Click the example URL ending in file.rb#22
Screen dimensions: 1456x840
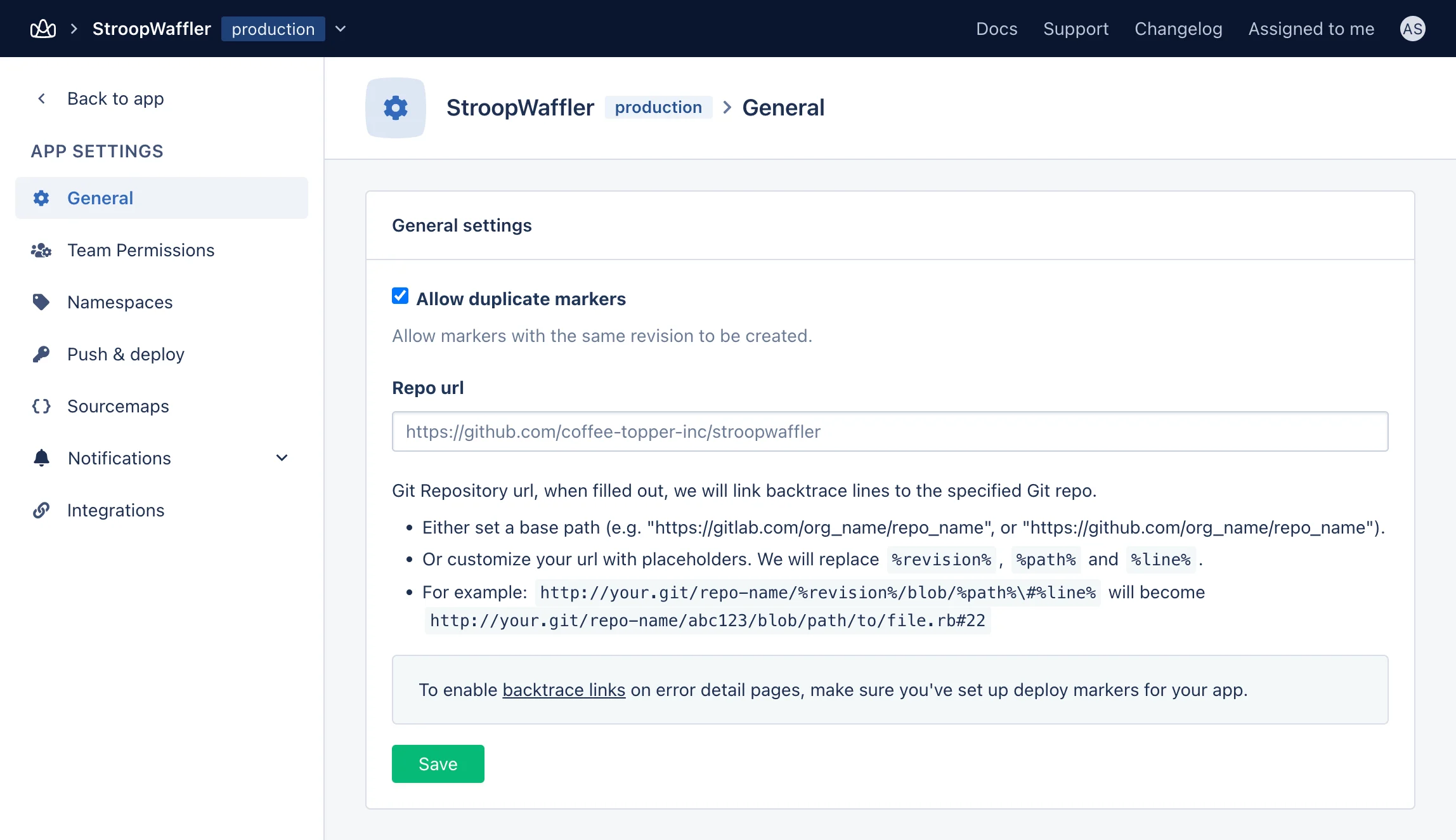(708, 620)
